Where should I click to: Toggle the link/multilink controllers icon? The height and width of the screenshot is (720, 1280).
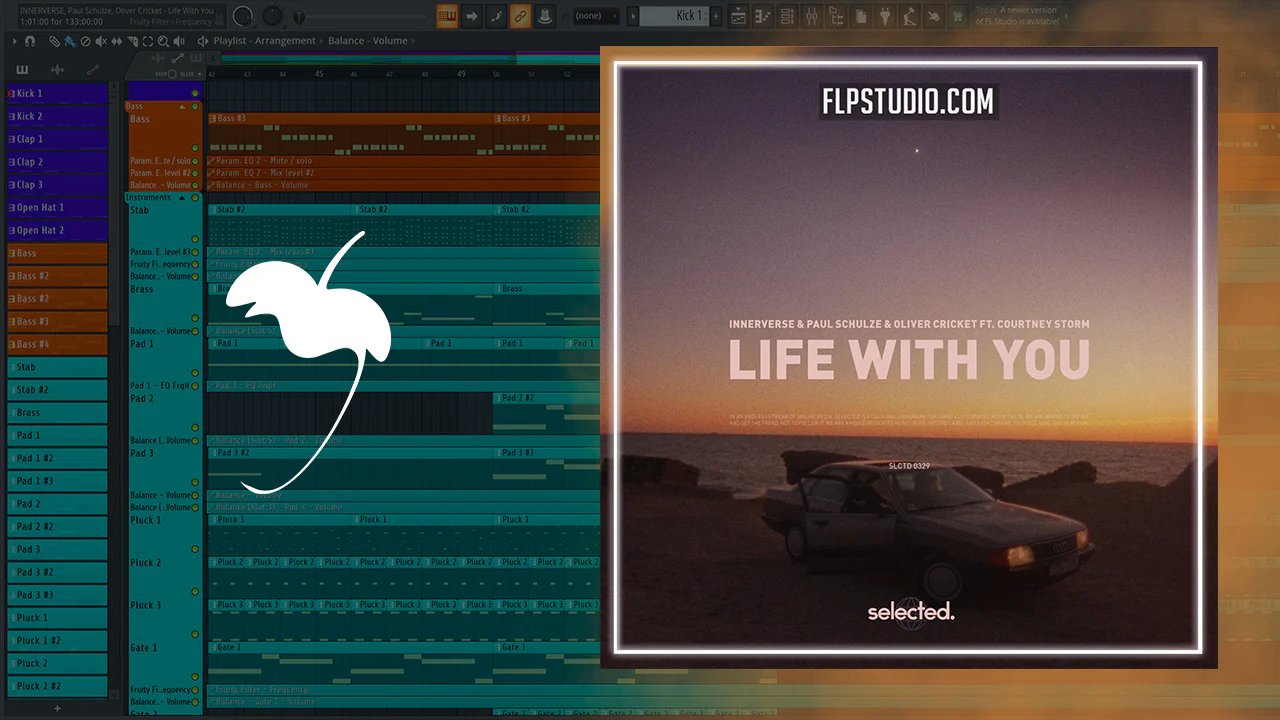point(520,16)
